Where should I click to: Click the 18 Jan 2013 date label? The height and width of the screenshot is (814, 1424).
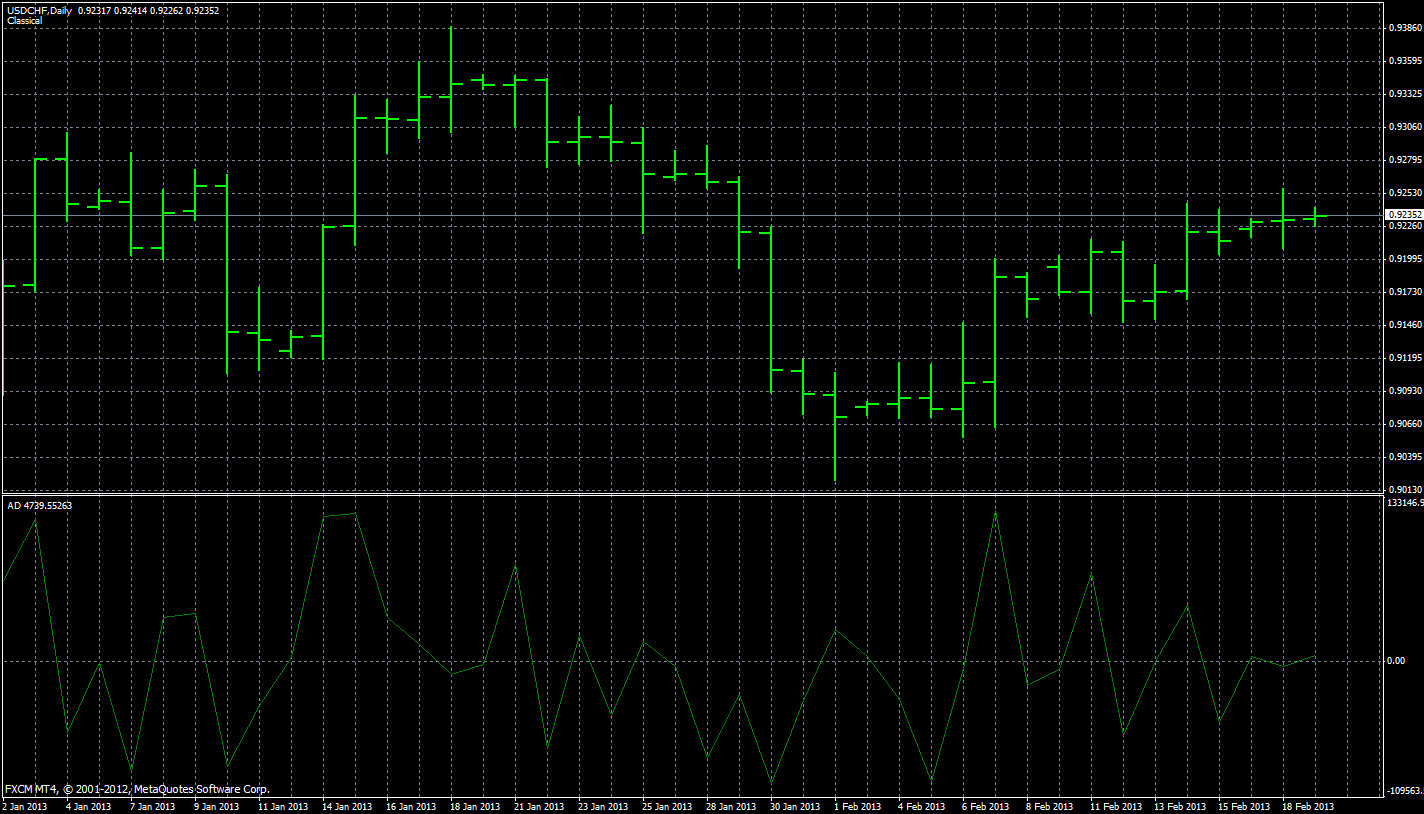(x=475, y=807)
